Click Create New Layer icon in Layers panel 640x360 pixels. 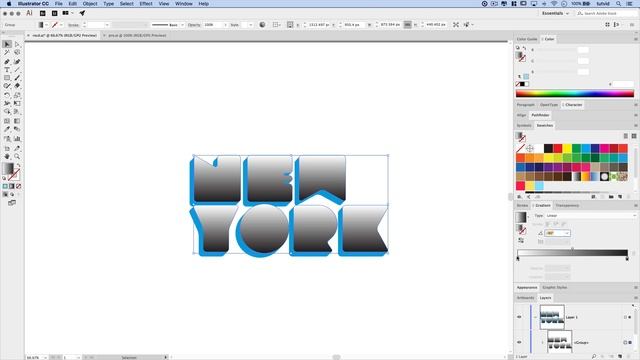coord(620,356)
